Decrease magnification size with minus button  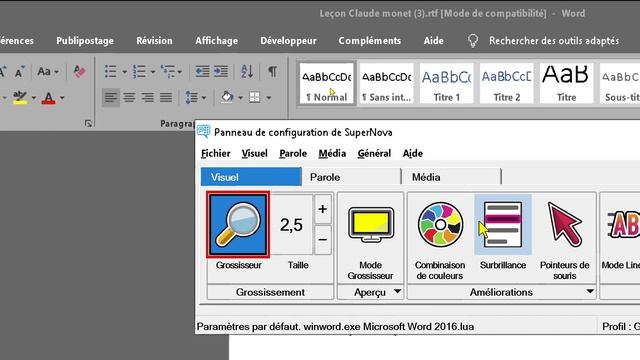pyautogui.click(x=322, y=240)
